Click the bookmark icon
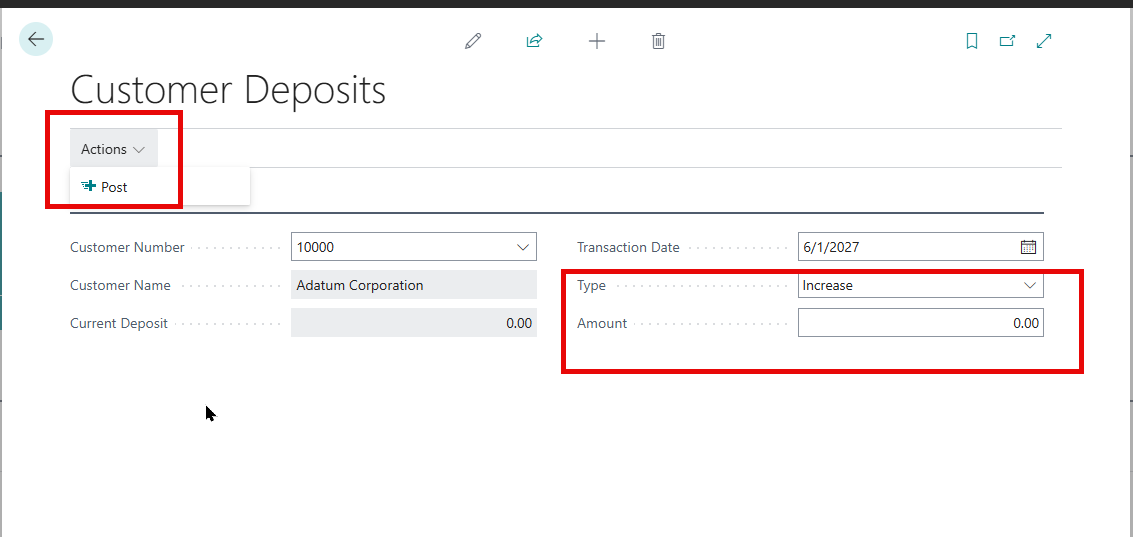Viewport: 1133px width, 537px height. [972, 41]
